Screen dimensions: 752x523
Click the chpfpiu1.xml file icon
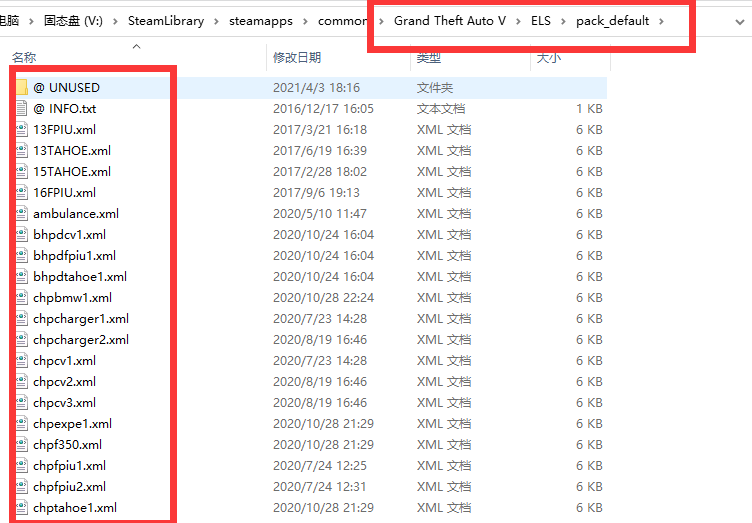pyautogui.click(x=22, y=466)
